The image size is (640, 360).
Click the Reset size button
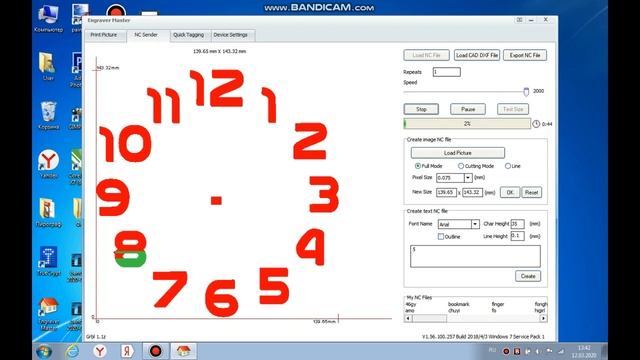(531, 192)
